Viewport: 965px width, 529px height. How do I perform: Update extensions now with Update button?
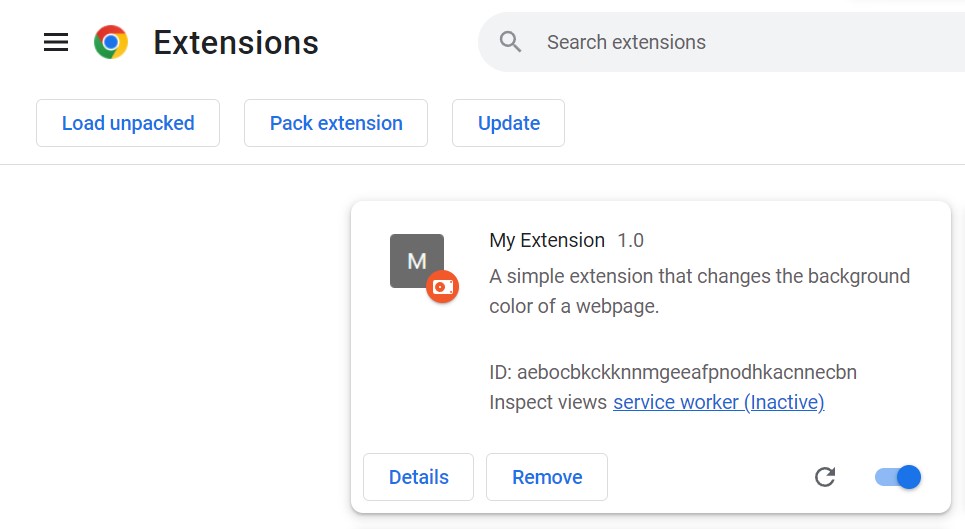point(508,123)
